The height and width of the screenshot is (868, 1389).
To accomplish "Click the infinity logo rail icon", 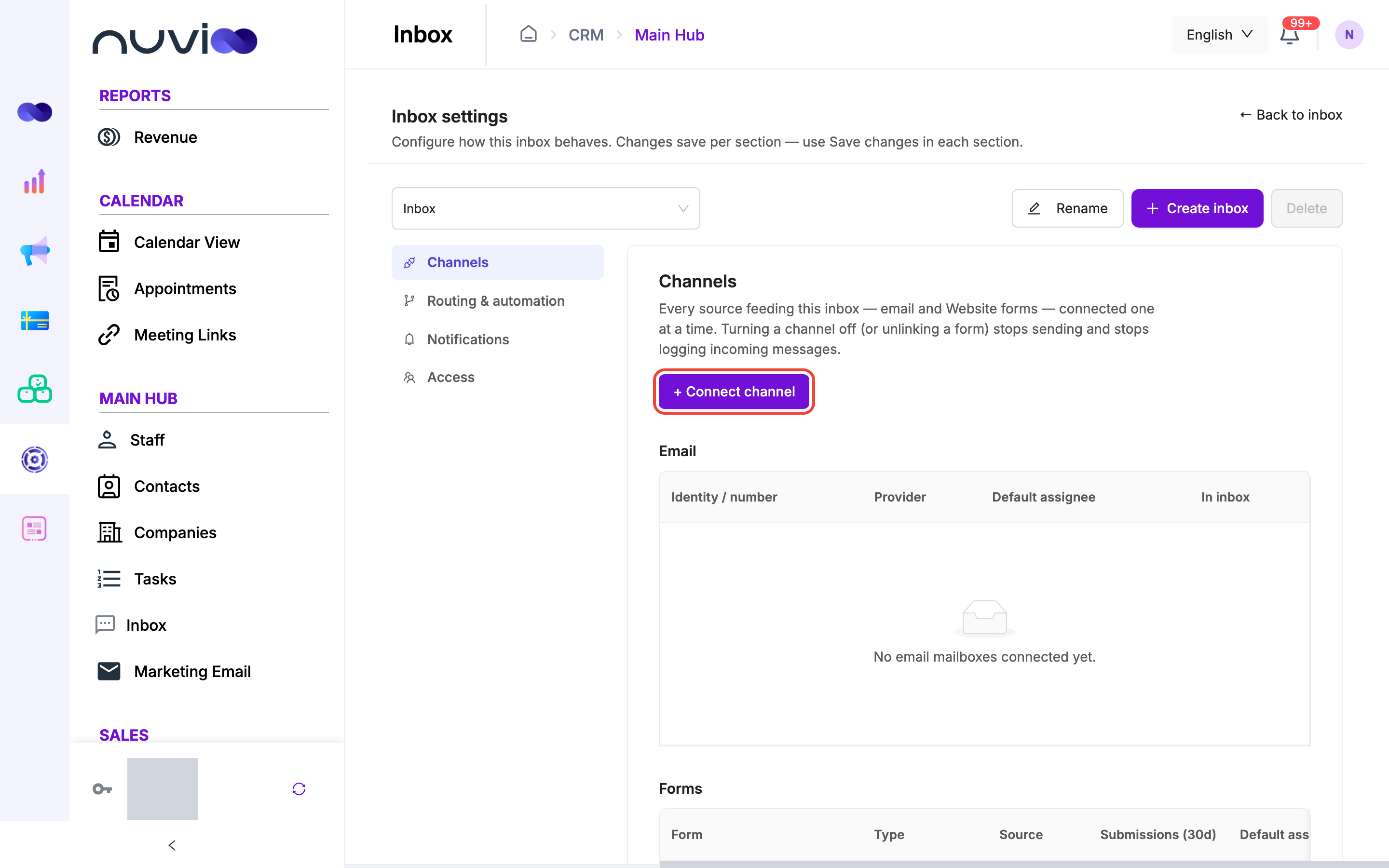I will click(34, 112).
